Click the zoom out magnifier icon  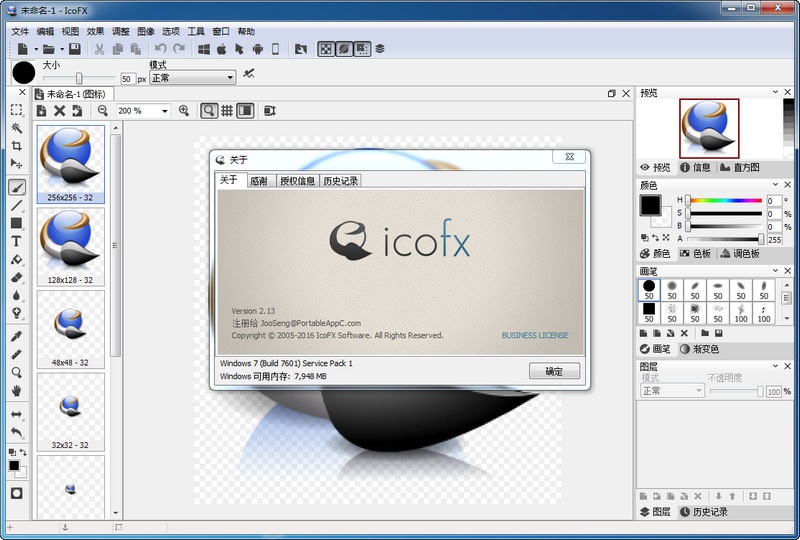click(x=103, y=111)
